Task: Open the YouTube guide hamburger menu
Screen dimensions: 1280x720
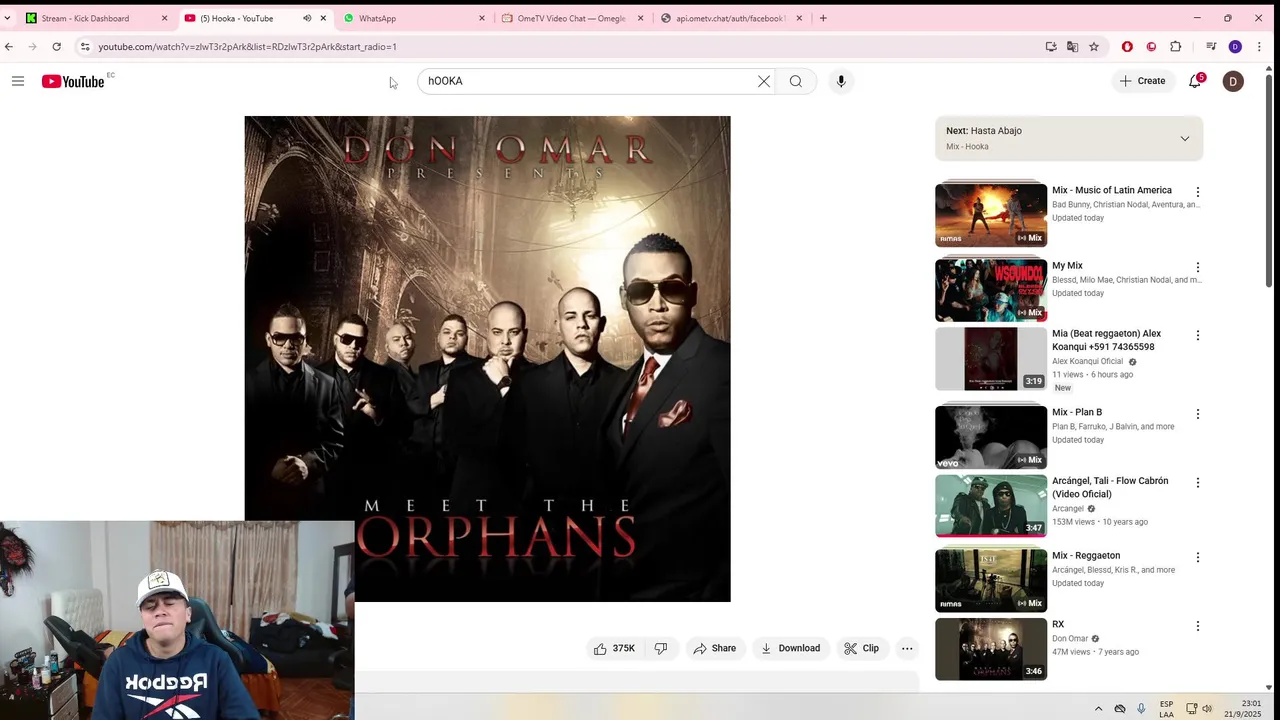Action: point(18,81)
